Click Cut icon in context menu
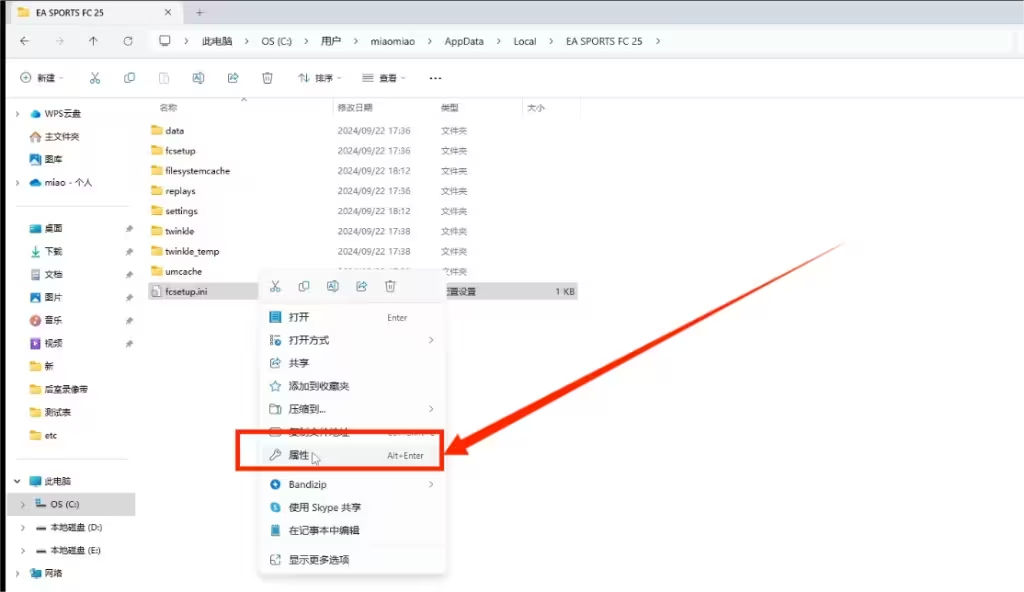This screenshot has width=1024, height=592. click(275, 286)
